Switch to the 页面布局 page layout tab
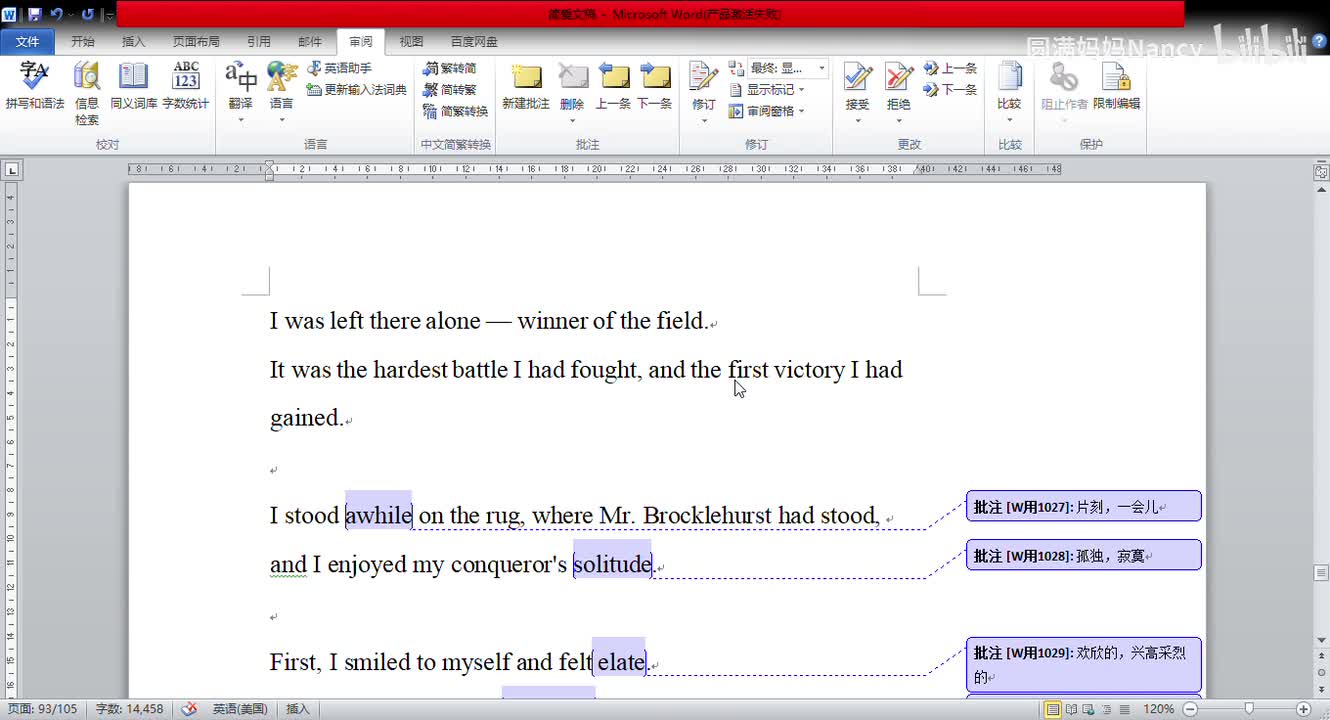The height and width of the screenshot is (720, 1330). tap(196, 42)
